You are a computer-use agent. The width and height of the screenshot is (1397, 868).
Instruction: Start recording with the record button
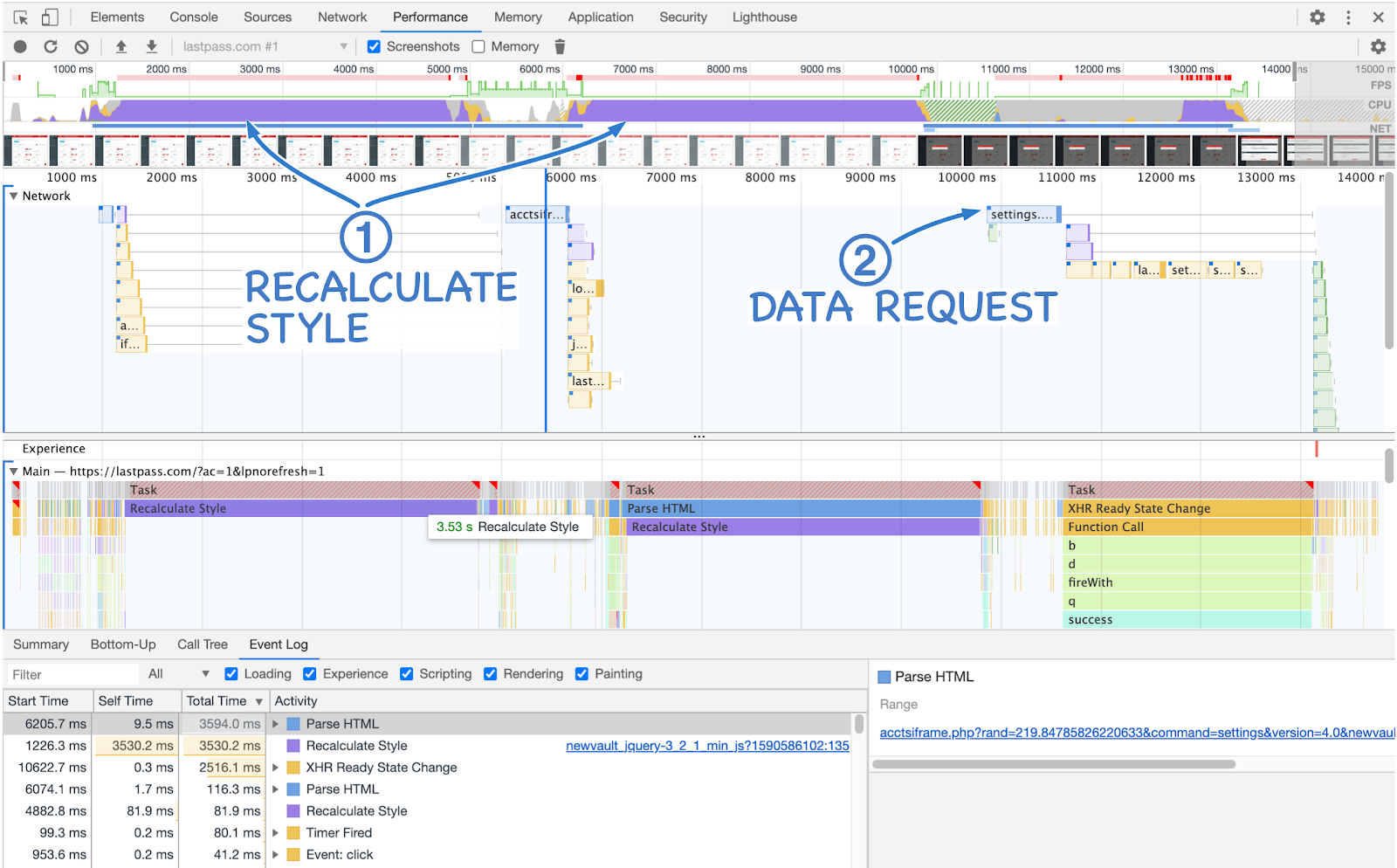[20, 46]
